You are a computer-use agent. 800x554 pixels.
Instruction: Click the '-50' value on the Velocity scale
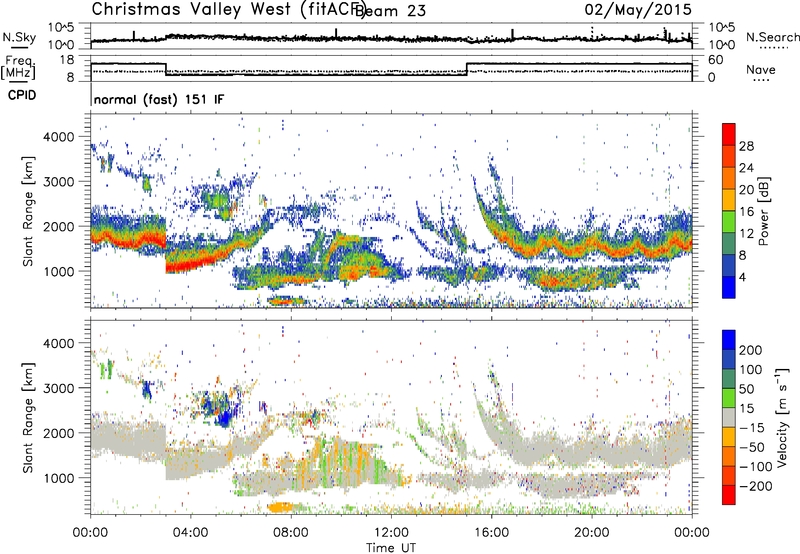pos(752,447)
